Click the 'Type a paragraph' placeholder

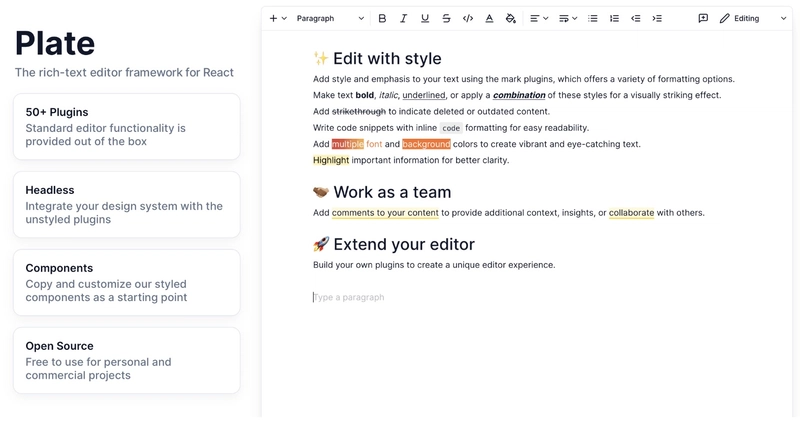[x=349, y=297]
